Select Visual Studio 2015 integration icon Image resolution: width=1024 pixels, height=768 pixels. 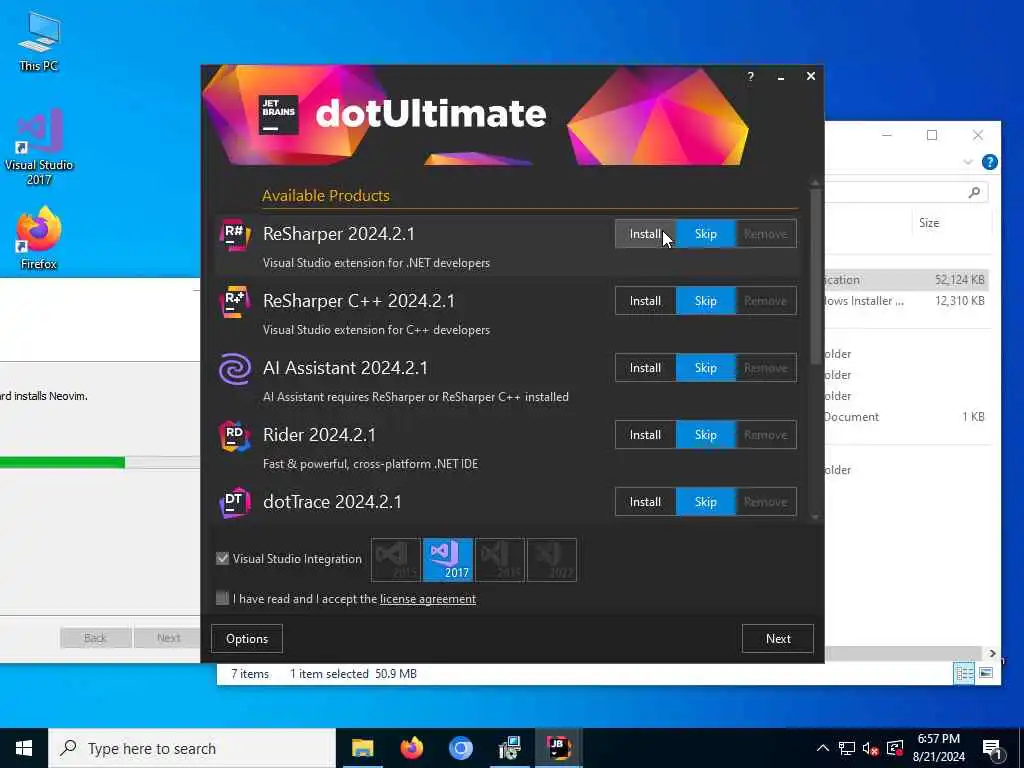[x=396, y=560]
